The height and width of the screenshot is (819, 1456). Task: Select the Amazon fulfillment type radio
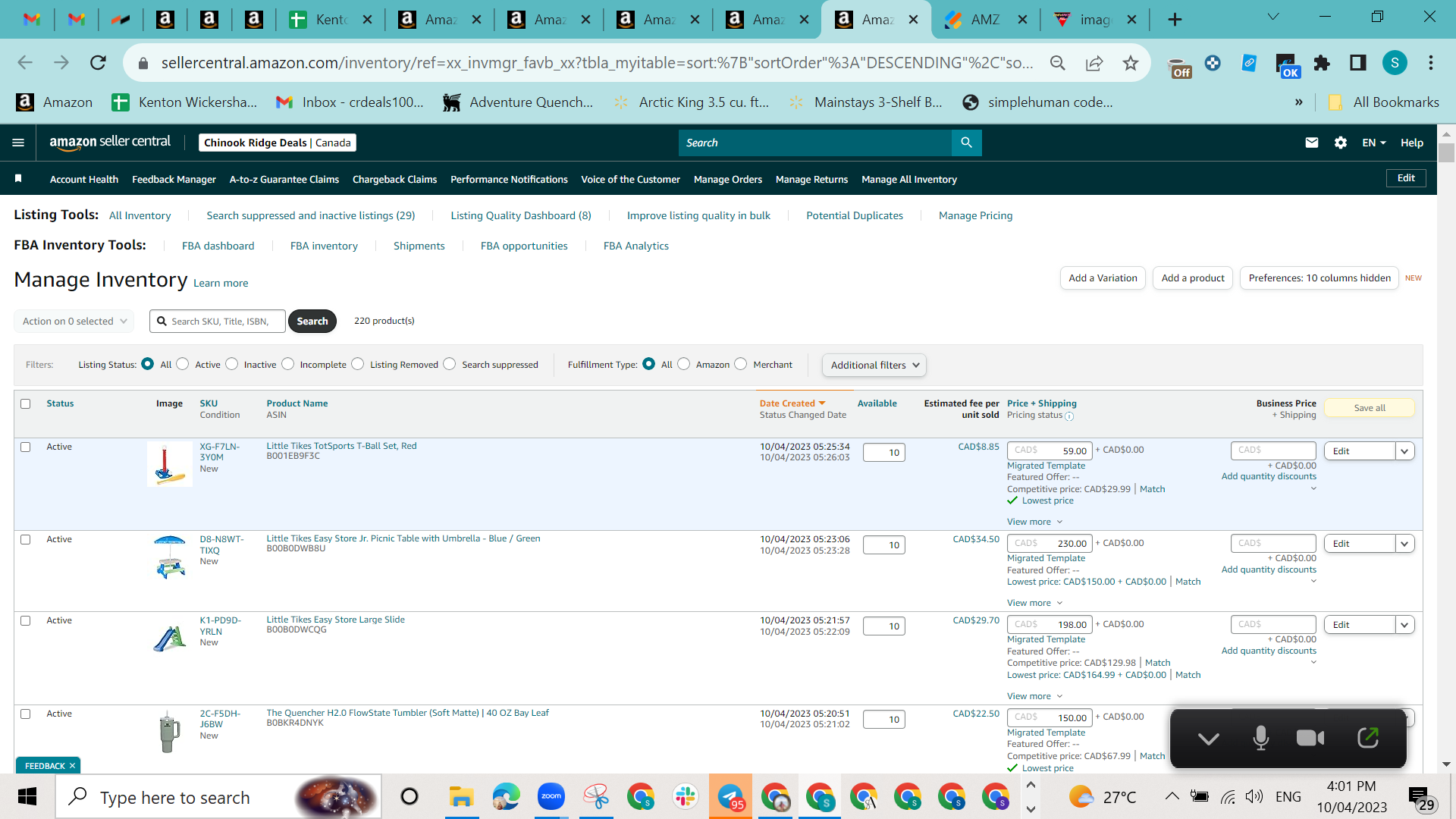(684, 364)
